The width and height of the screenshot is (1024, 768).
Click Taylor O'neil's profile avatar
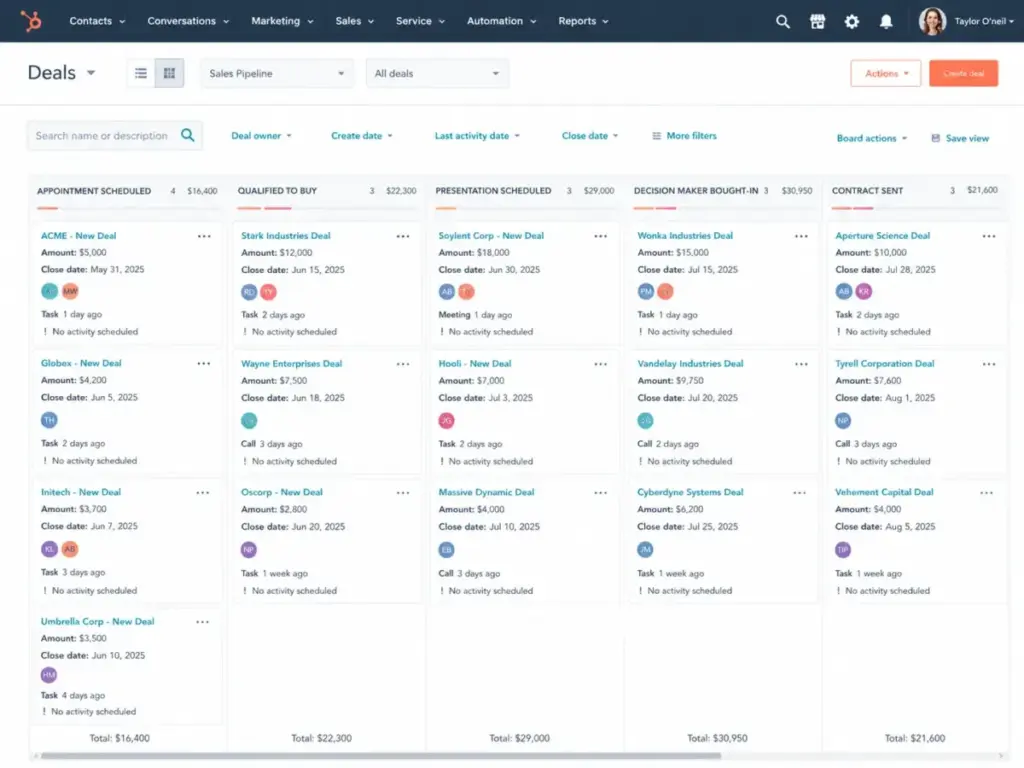(932, 21)
